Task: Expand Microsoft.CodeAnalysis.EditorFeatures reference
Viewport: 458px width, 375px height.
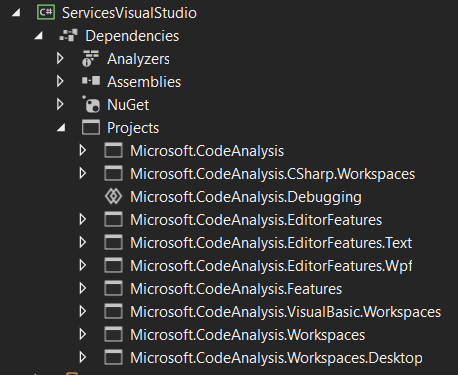Action: [x=83, y=219]
